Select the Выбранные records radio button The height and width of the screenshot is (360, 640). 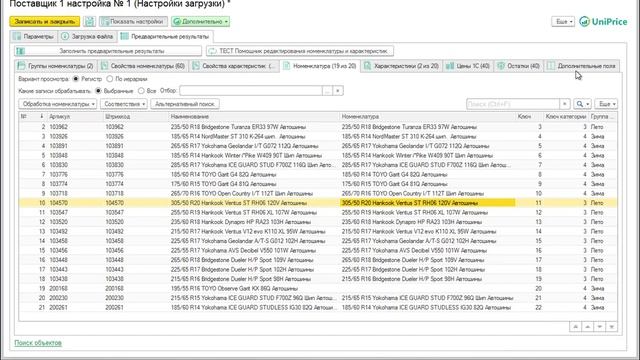[x=98, y=91]
